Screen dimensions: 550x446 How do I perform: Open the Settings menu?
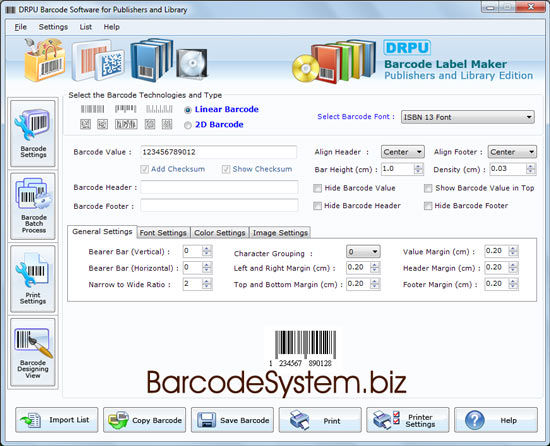click(53, 27)
